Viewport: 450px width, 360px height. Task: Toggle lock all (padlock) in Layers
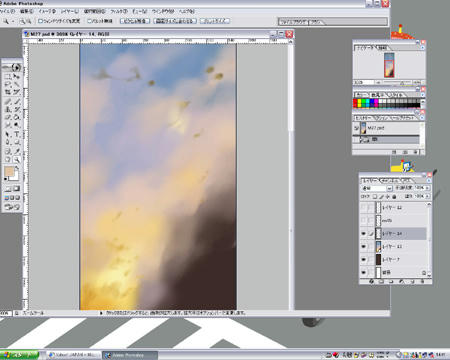point(394,197)
